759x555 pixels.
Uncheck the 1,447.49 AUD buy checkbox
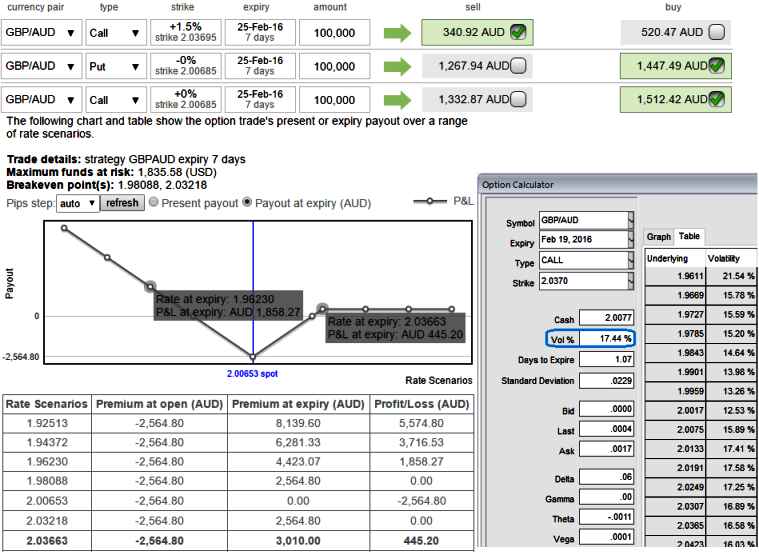(x=716, y=66)
